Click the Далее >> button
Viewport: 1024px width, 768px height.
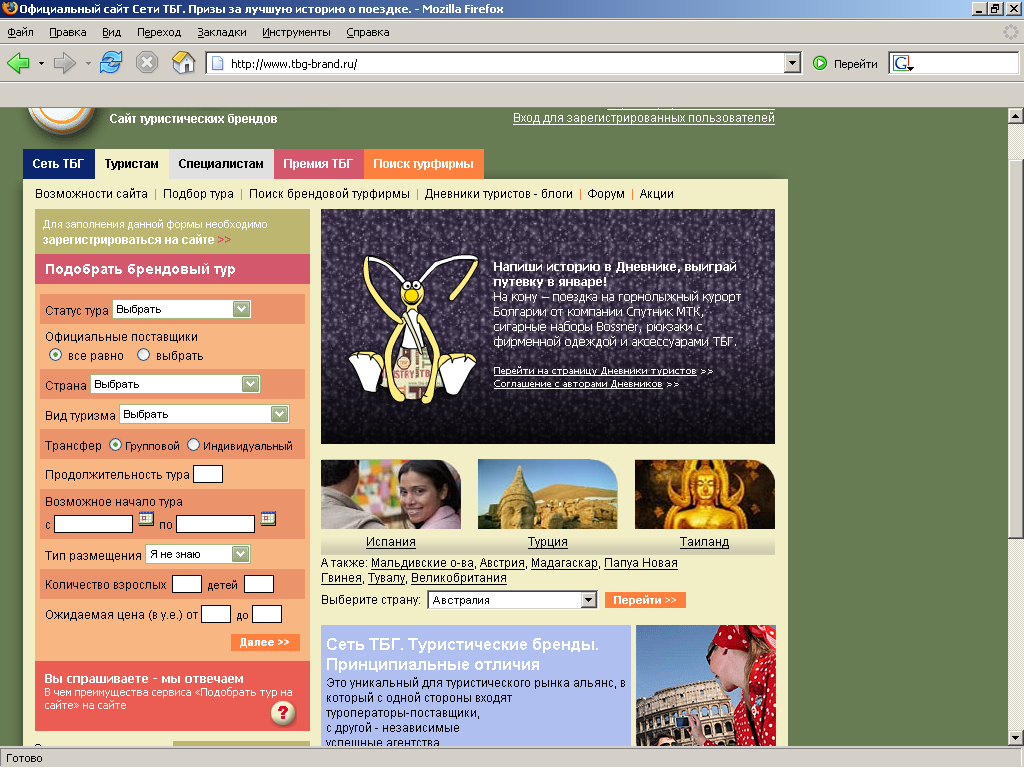265,642
